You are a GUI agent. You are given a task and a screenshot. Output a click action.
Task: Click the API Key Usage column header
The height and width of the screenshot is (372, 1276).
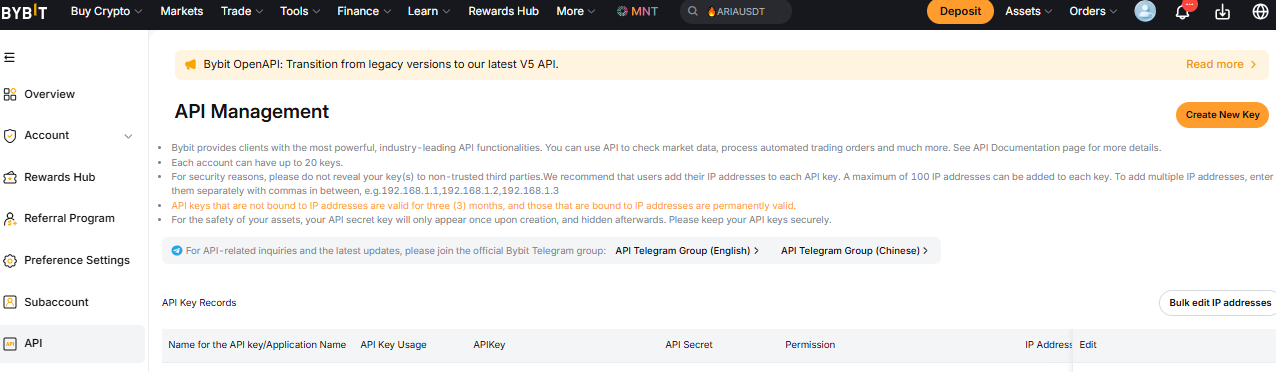pyautogui.click(x=393, y=345)
